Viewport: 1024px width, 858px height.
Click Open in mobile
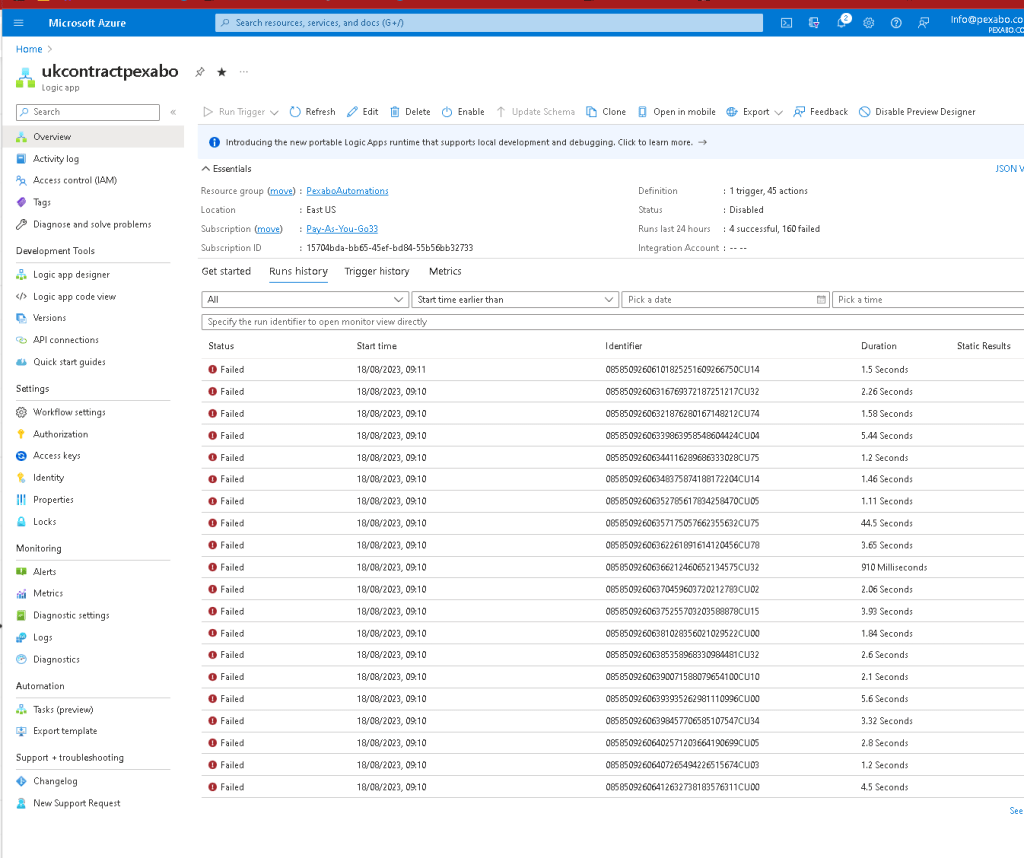pos(677,112)
